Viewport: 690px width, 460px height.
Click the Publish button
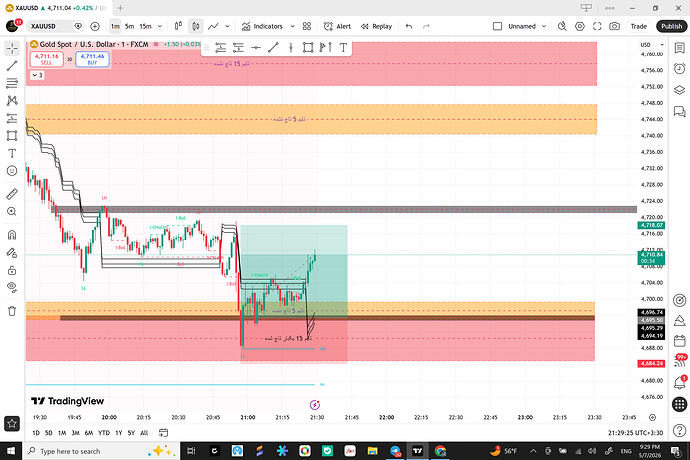click(x=672, y=26)
